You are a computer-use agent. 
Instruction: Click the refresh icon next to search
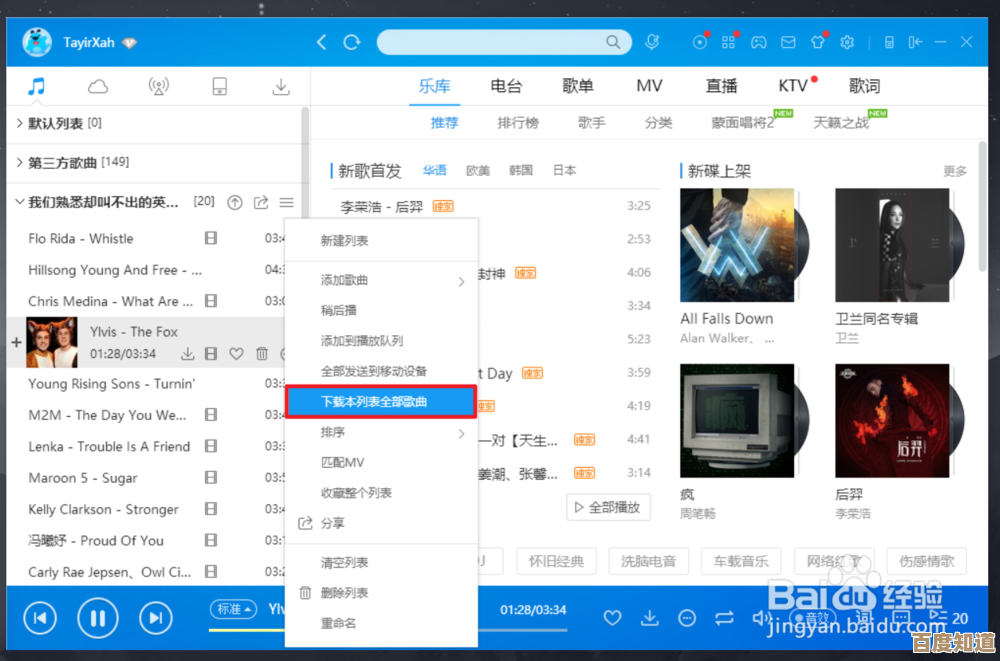[352, 42]
